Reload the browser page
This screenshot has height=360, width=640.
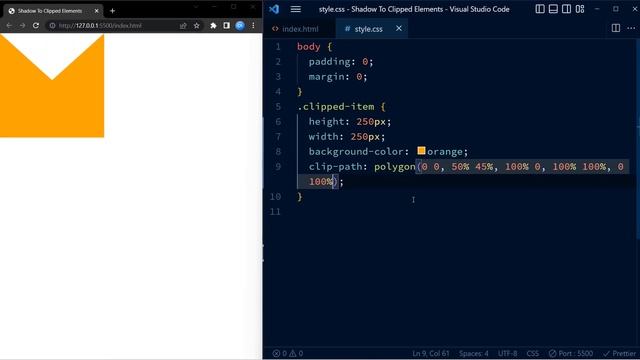[x=36, y=25]
